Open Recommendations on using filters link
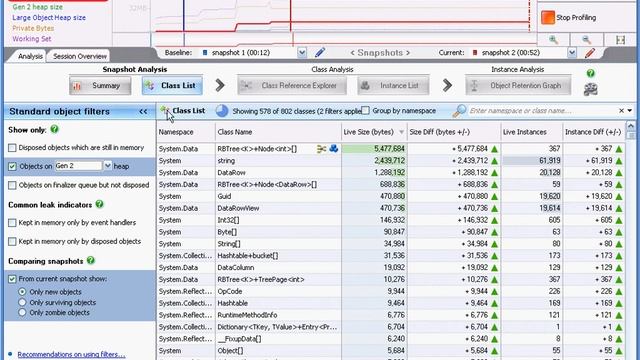The width and height of the screenshot is (640, 360). tap(71, 354)
